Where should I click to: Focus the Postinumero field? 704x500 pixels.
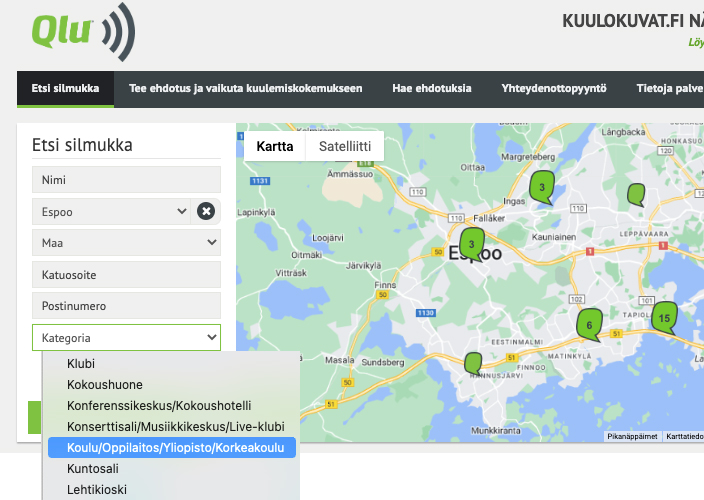(x=126, y=306)
